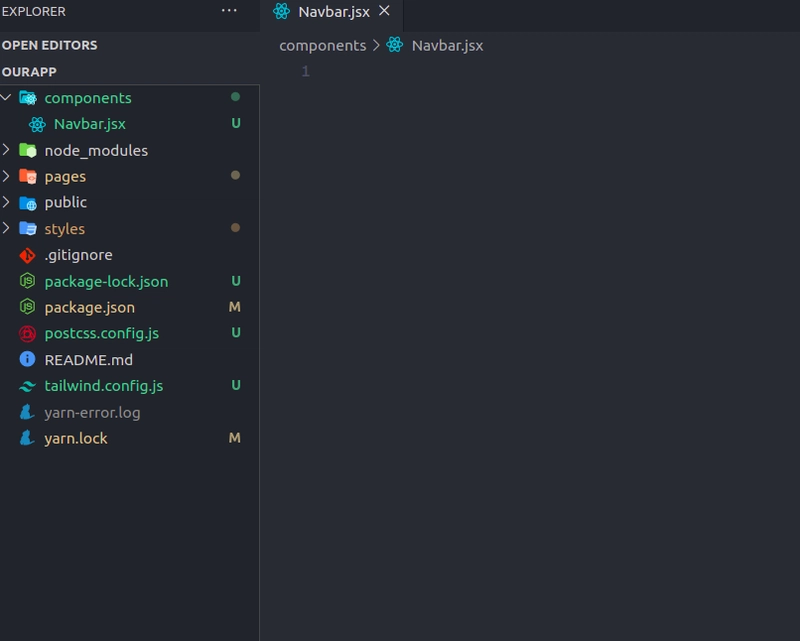Screen dimensions: 800x641
Task: Close the Navbar.jsx tab
Action: pyautogui.click(x=384, y=11)
